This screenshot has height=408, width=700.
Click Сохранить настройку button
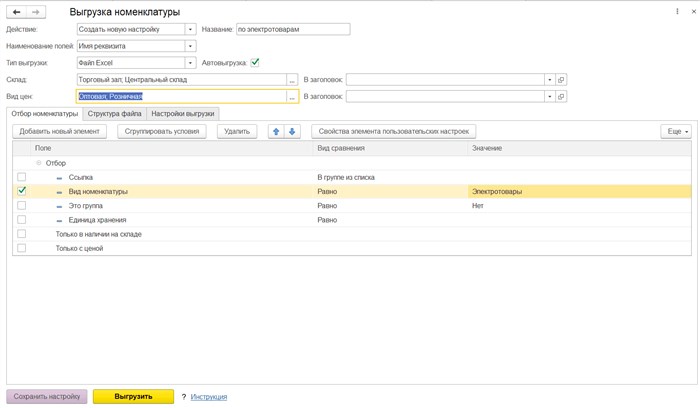point(47,396)
